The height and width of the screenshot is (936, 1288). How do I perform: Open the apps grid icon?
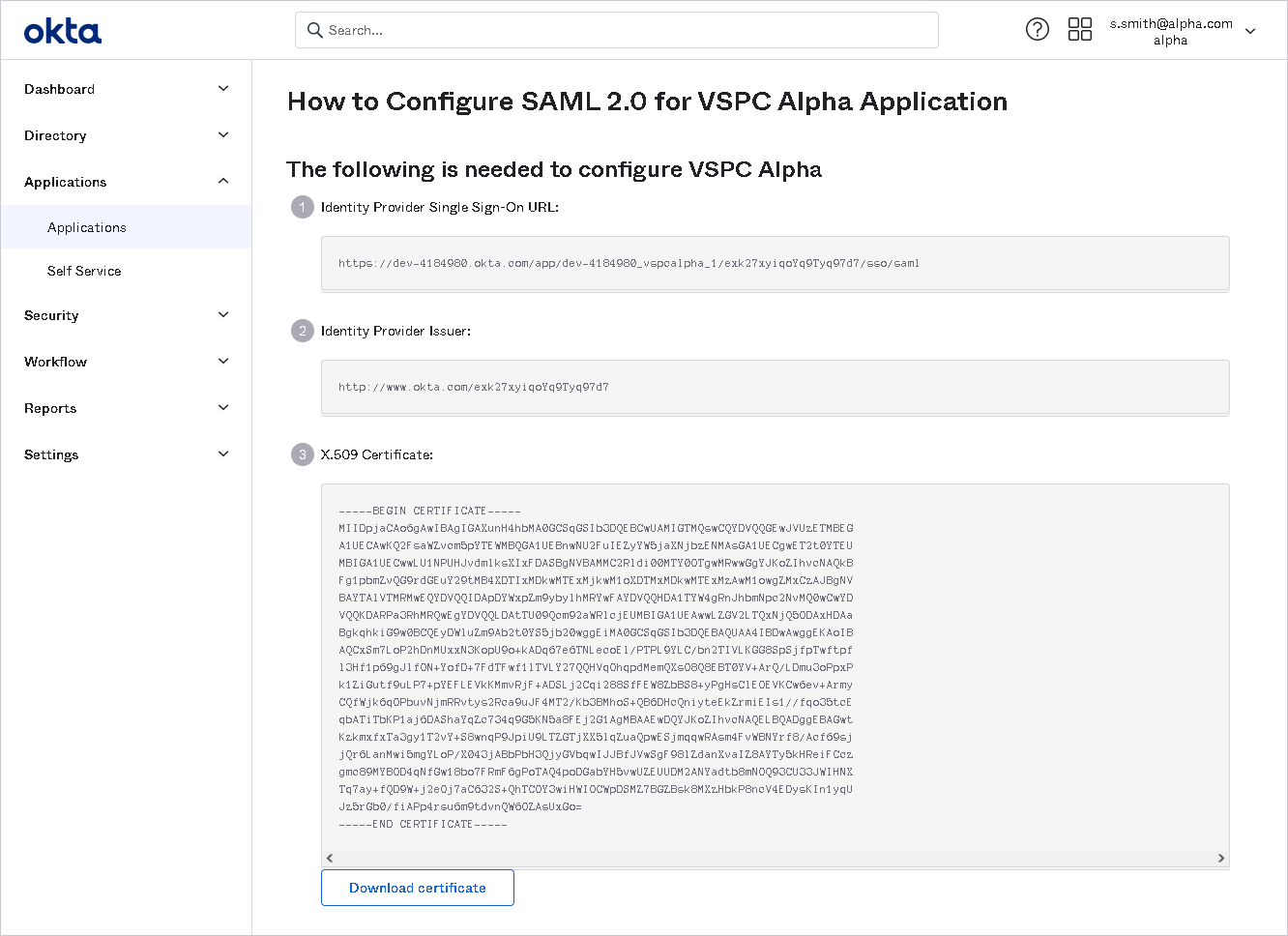coord(1079,29)
